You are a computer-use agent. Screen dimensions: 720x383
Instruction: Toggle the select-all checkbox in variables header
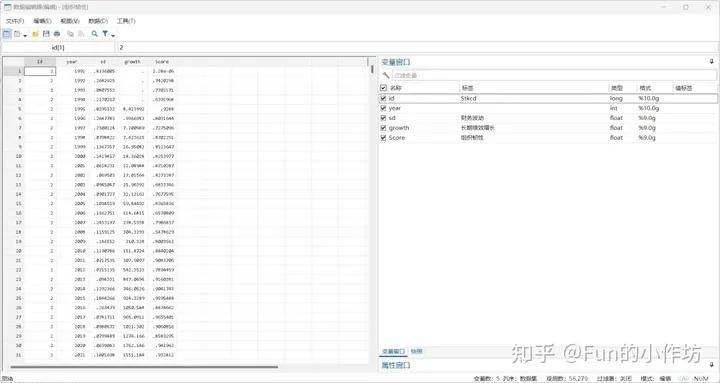[x=383, y=88]
